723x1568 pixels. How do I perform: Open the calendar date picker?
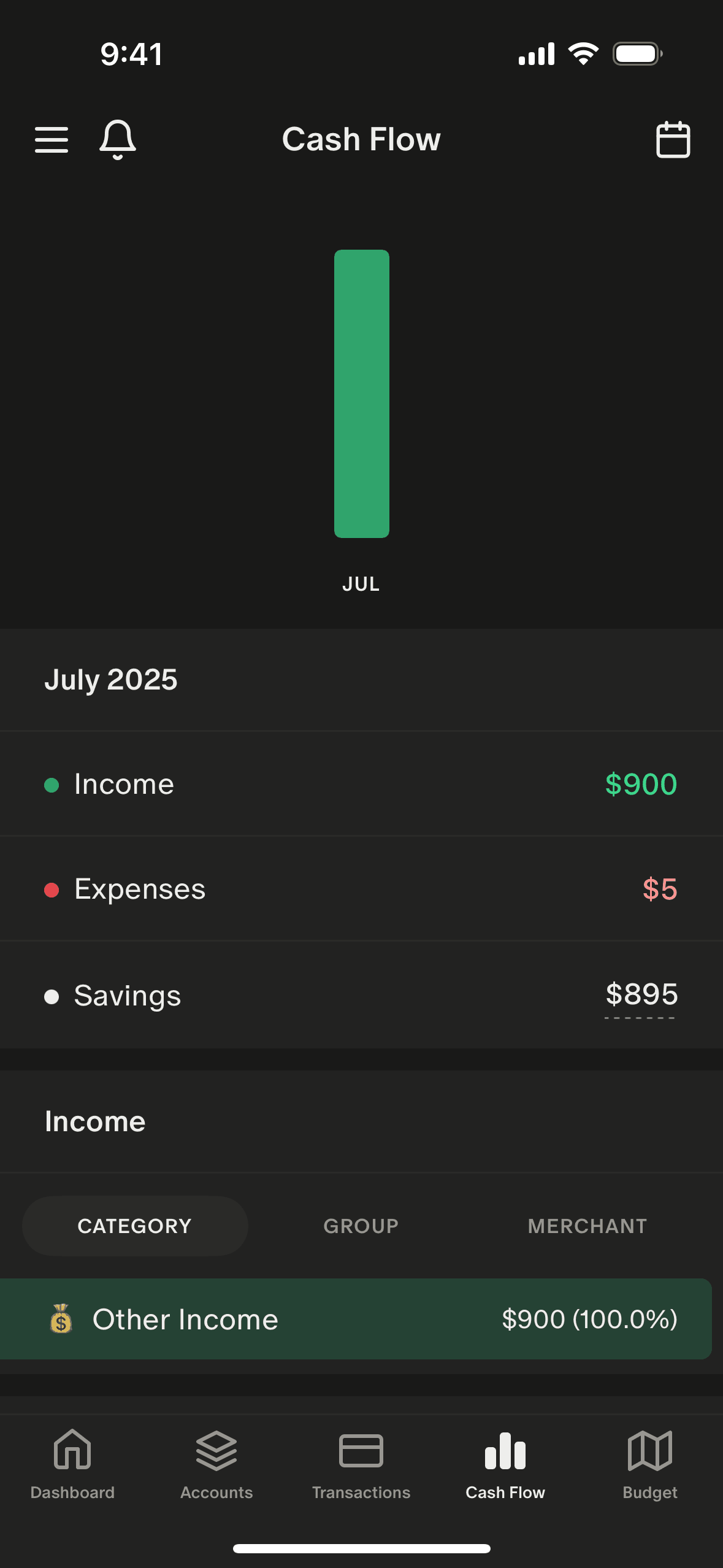[x=673, y=140]
